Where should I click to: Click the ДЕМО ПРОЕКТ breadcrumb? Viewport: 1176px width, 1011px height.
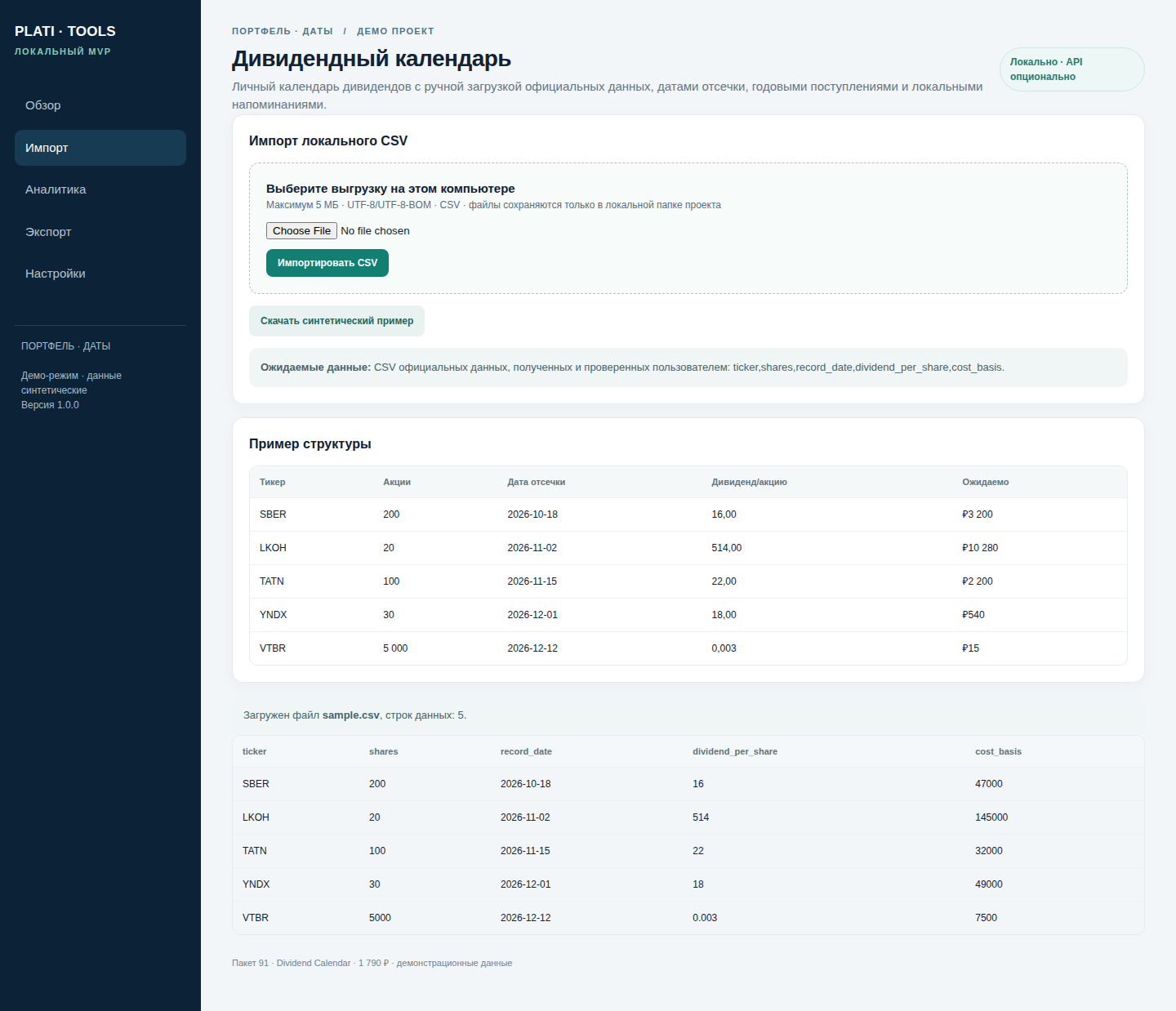click(395, 31)
